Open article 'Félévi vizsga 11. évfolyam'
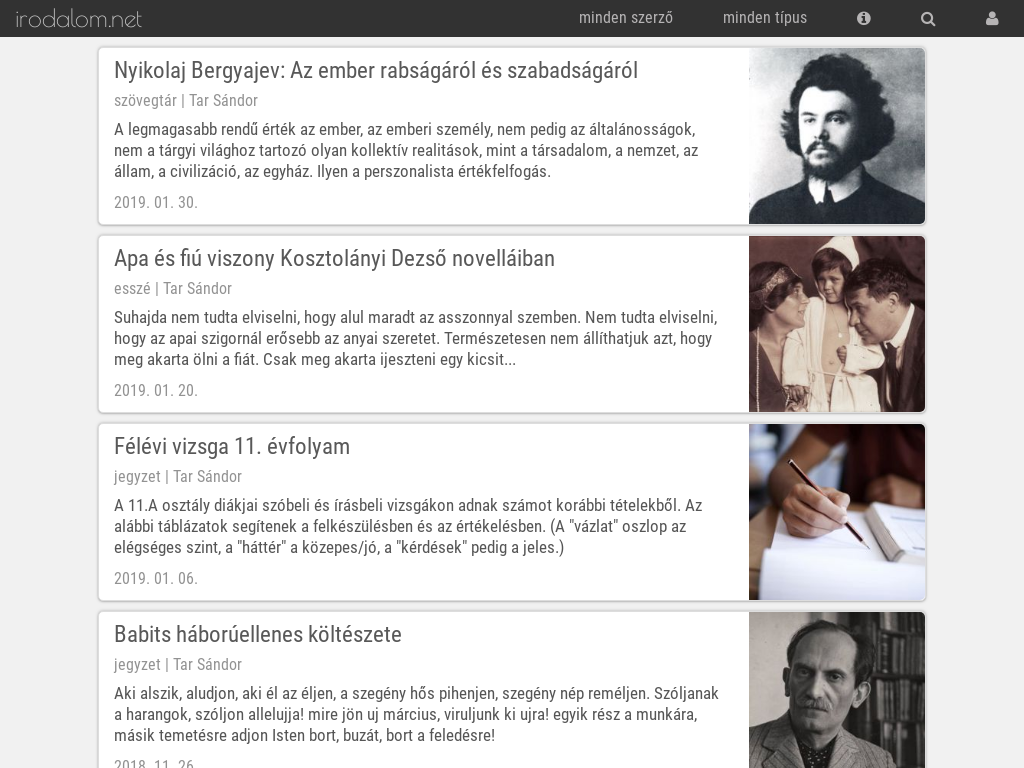Image resolution: width=1024 pixels, height=768 pixels. 232,447
